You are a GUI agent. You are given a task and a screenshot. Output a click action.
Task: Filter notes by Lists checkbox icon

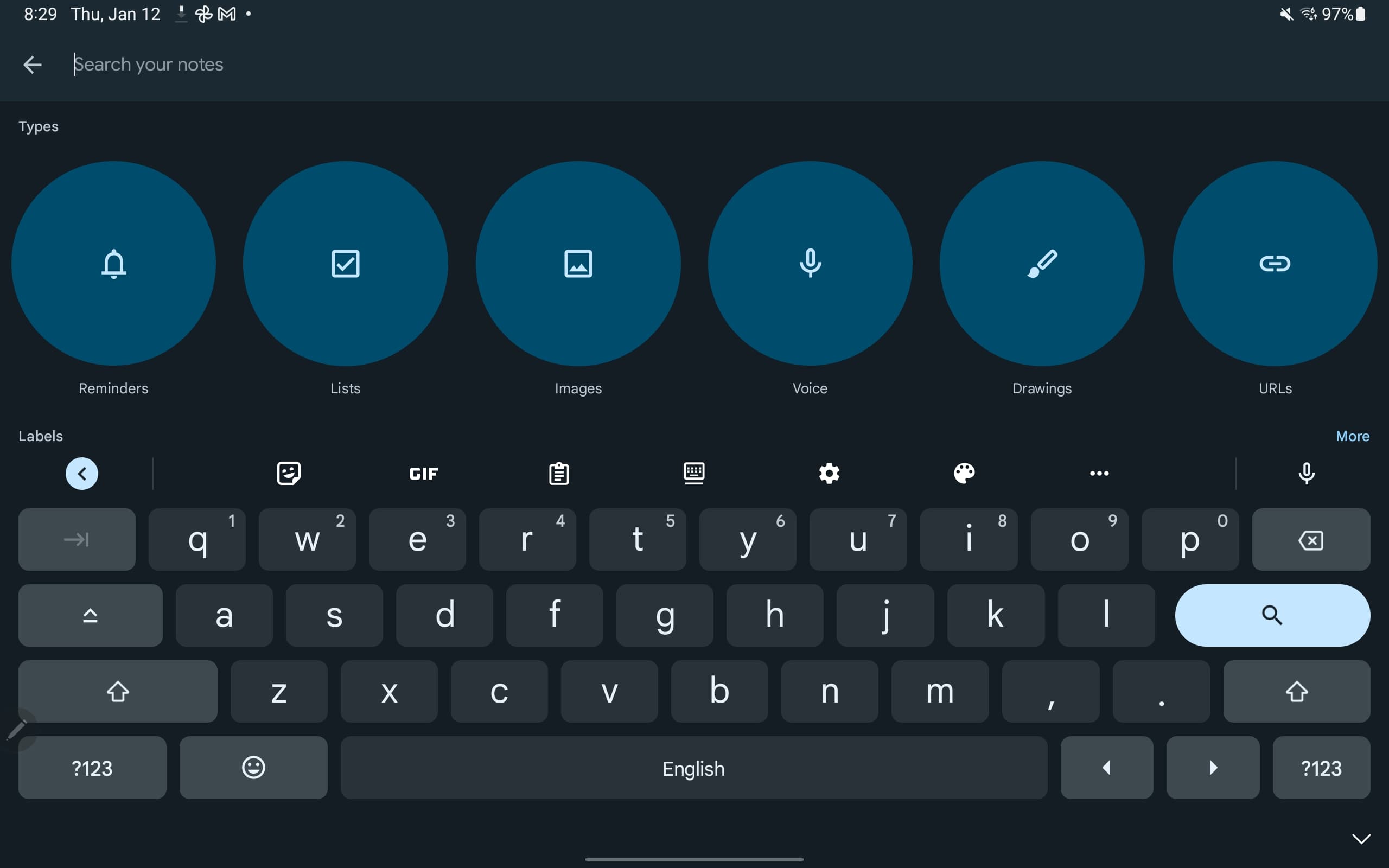click(346, 264)
